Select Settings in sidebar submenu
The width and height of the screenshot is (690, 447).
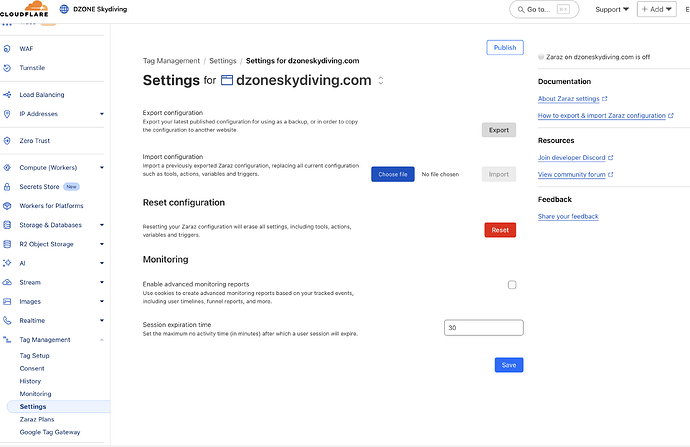point(59,407)
